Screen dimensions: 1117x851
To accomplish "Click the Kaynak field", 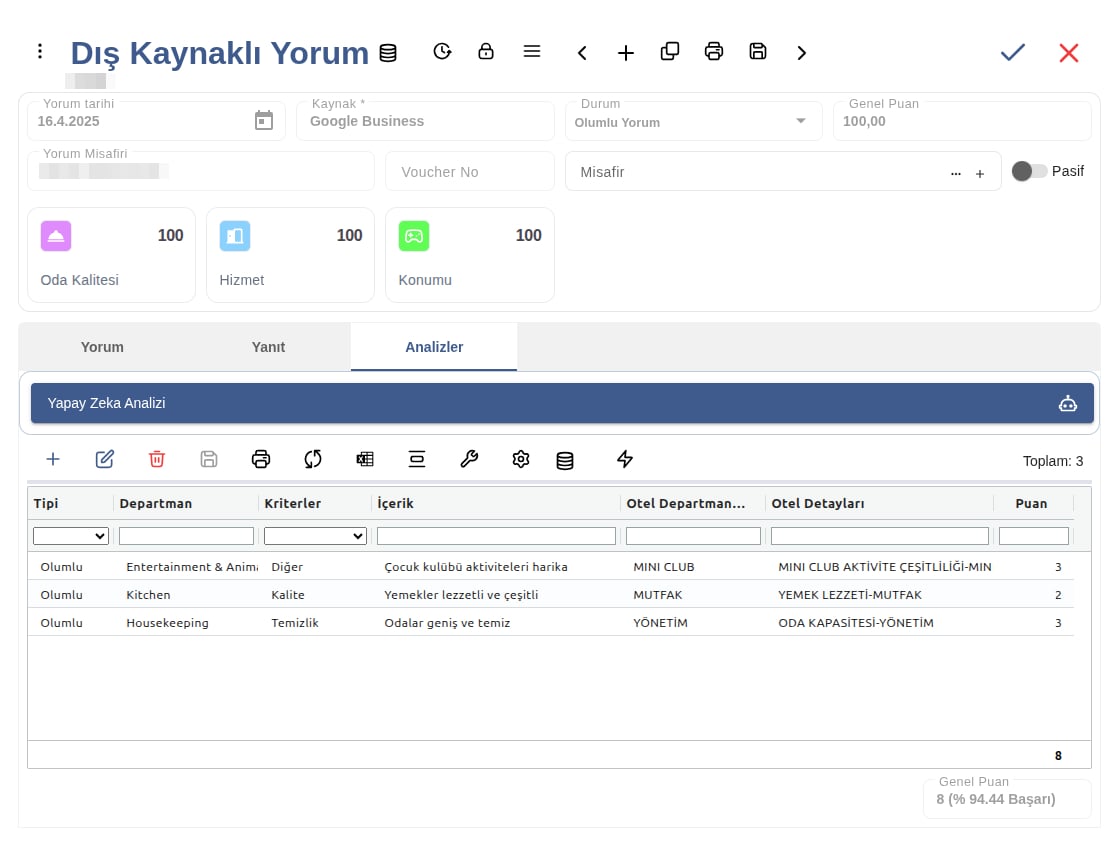I will tap(425, 120).
